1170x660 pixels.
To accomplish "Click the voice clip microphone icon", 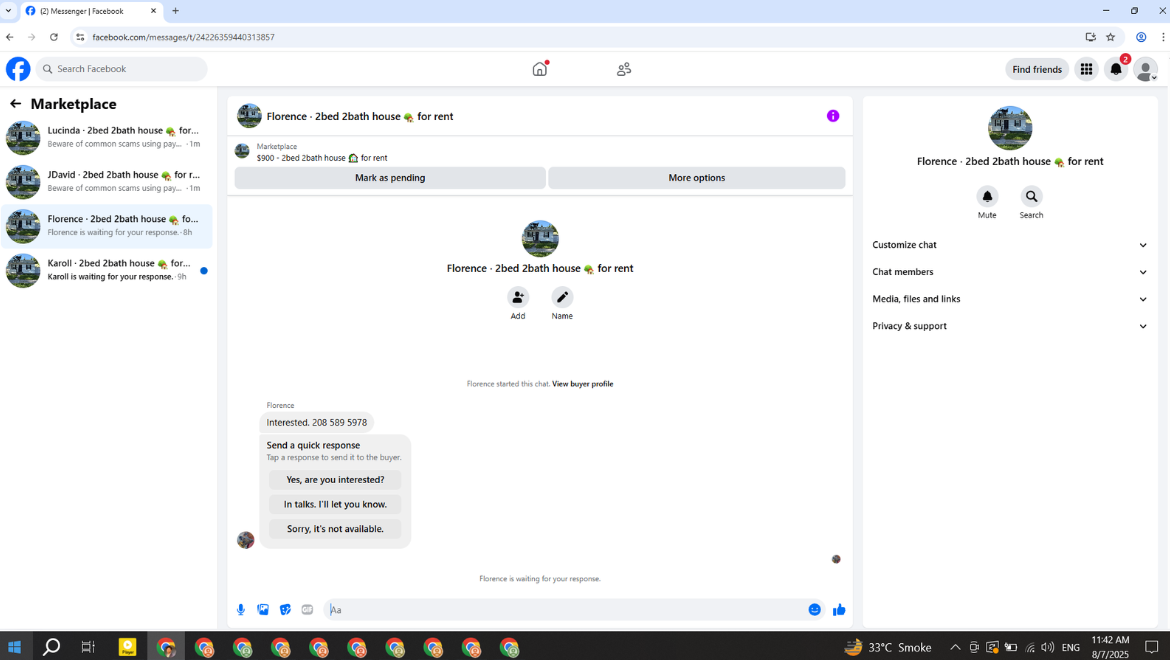I will (x=240, y=609).
